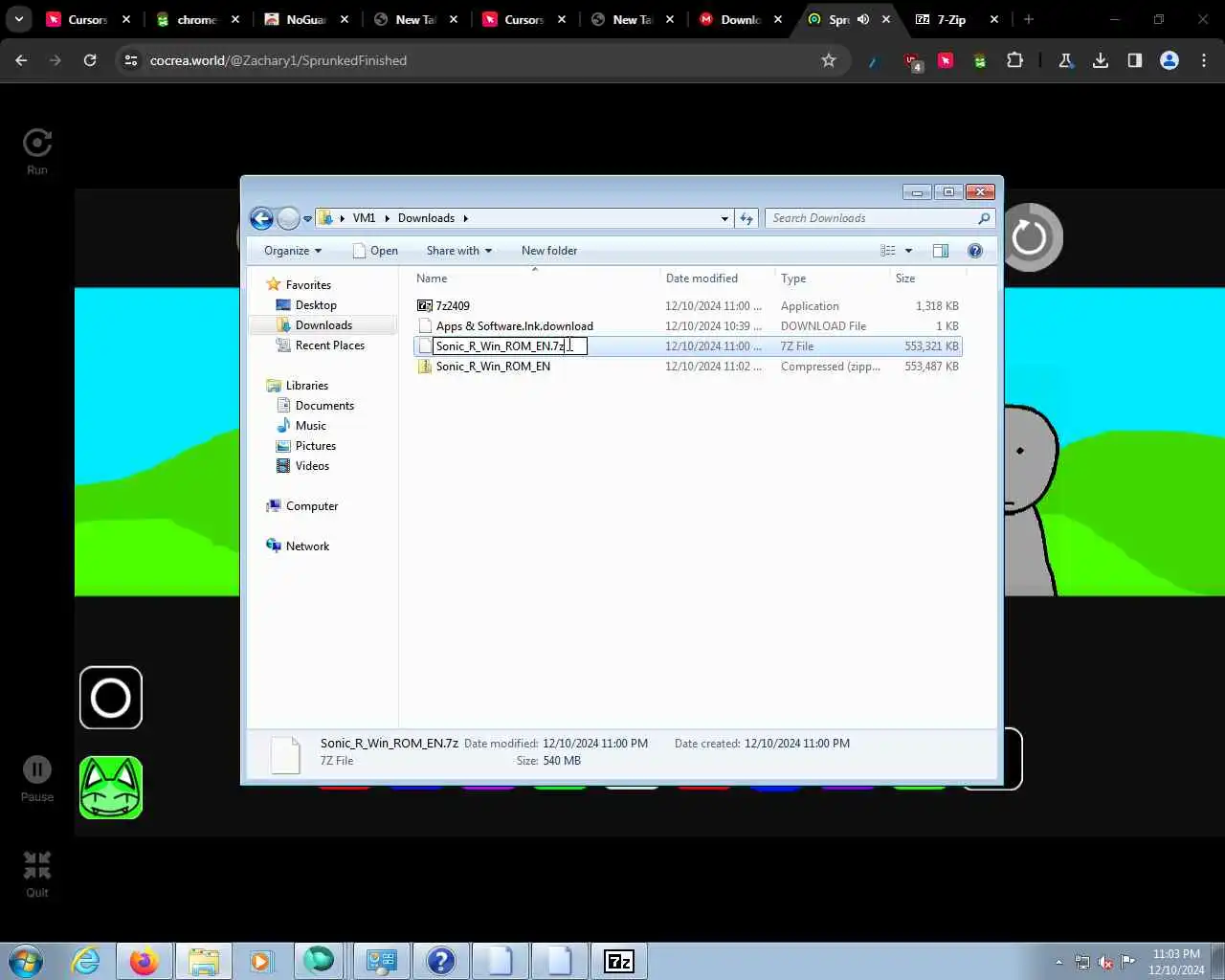1225x980 pixels.
Task: Create a New folder
Action: (x=549, y=251)
